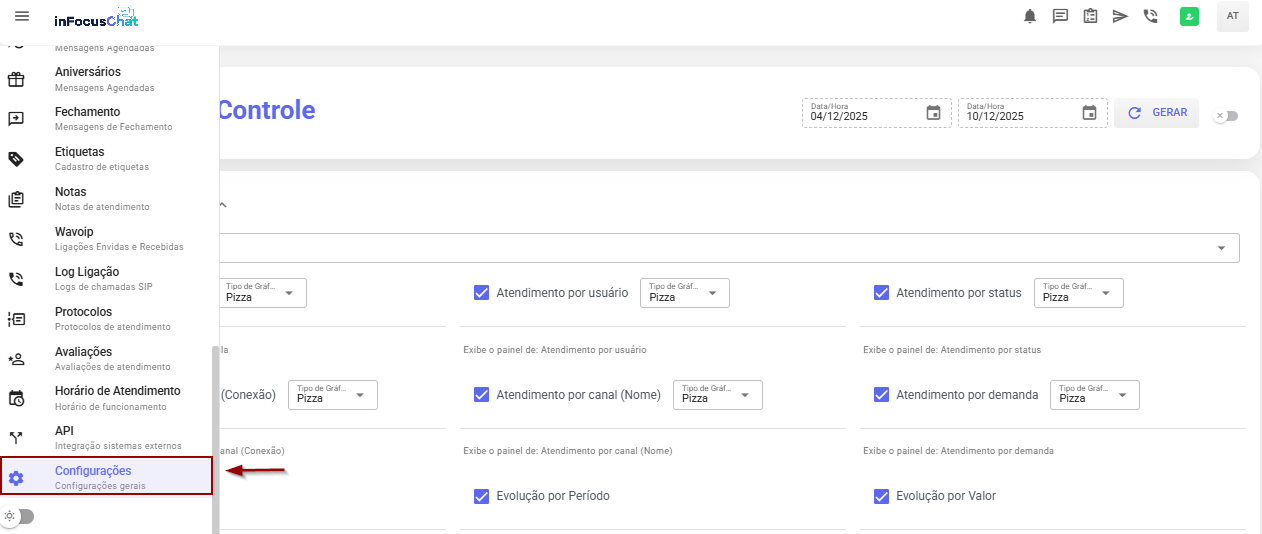Toggle the dark mode switch in sidebar

19,516
